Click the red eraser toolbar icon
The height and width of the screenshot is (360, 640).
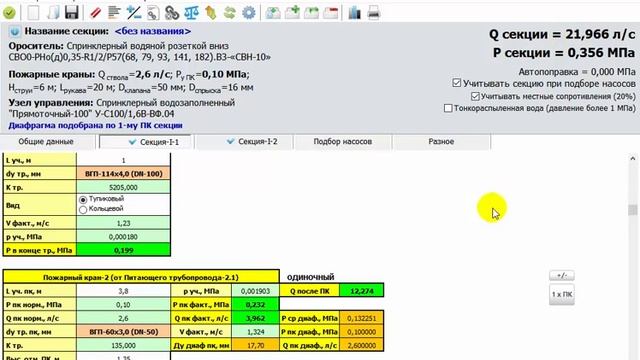click(x=96, y=13)
